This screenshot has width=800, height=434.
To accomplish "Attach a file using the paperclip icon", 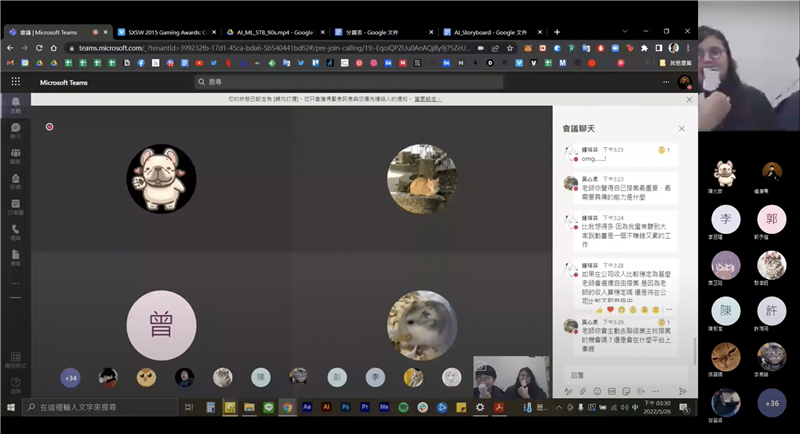I will coord(583,391).
